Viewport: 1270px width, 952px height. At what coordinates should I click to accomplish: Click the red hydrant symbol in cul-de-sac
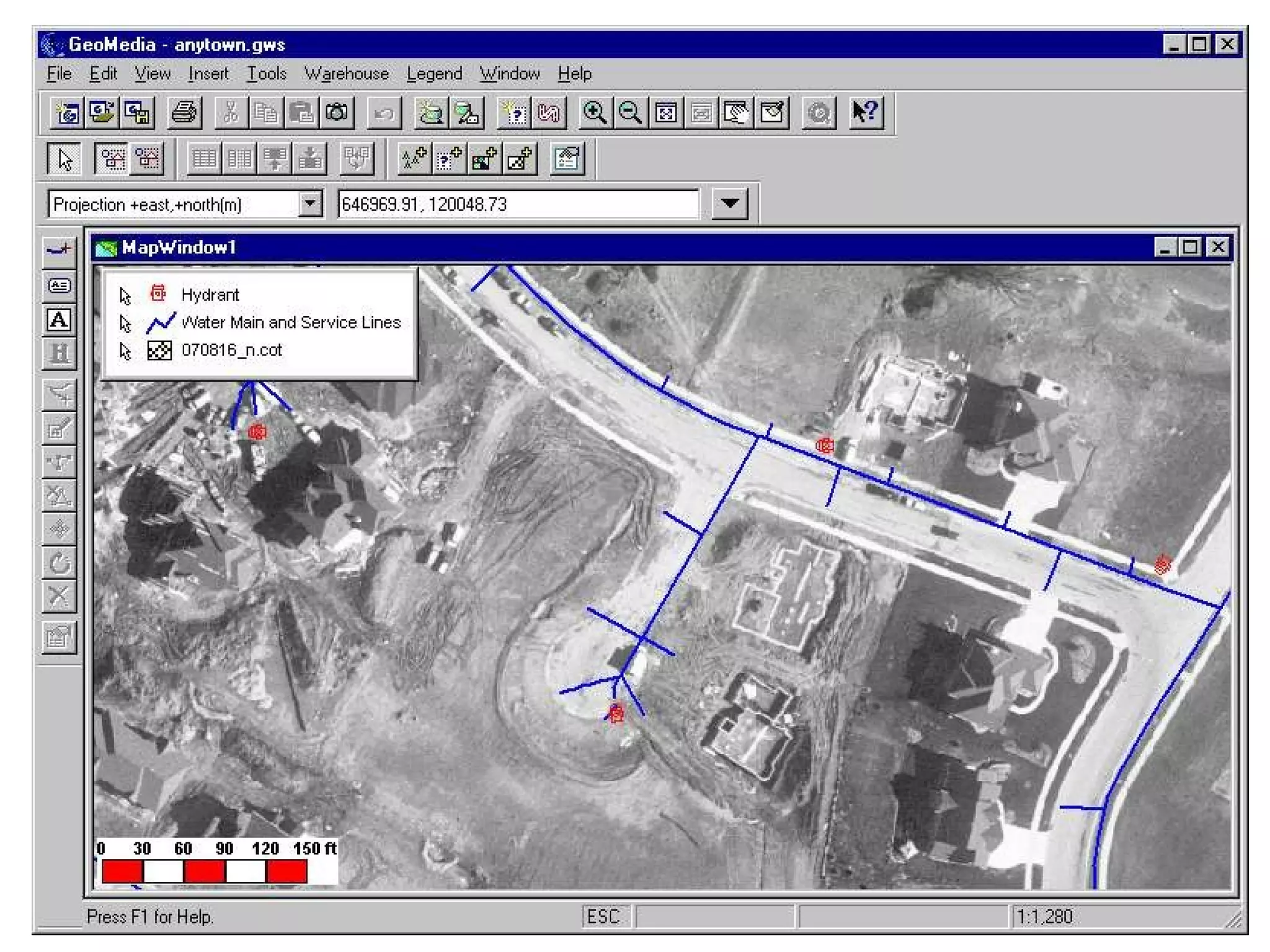pos(616,715)
